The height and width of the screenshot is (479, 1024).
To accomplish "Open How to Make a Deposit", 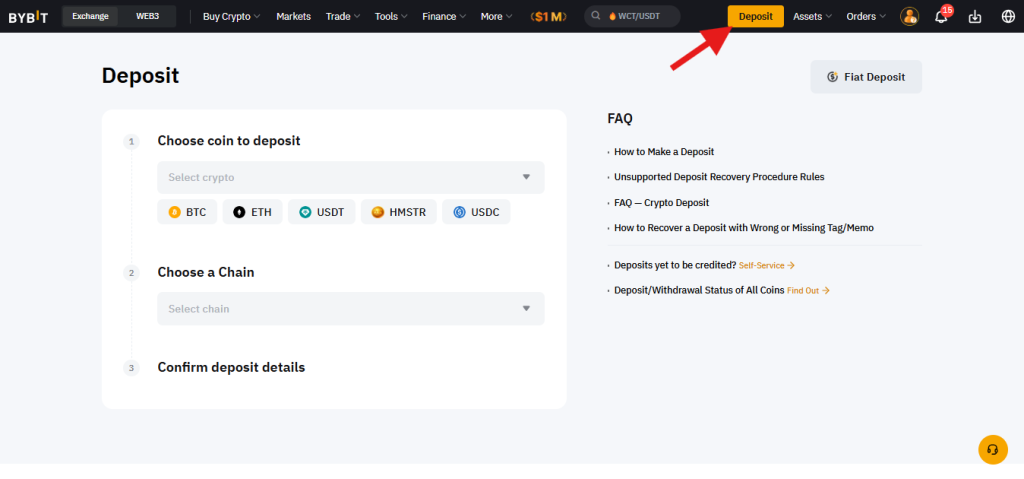I will coord(664,152).
